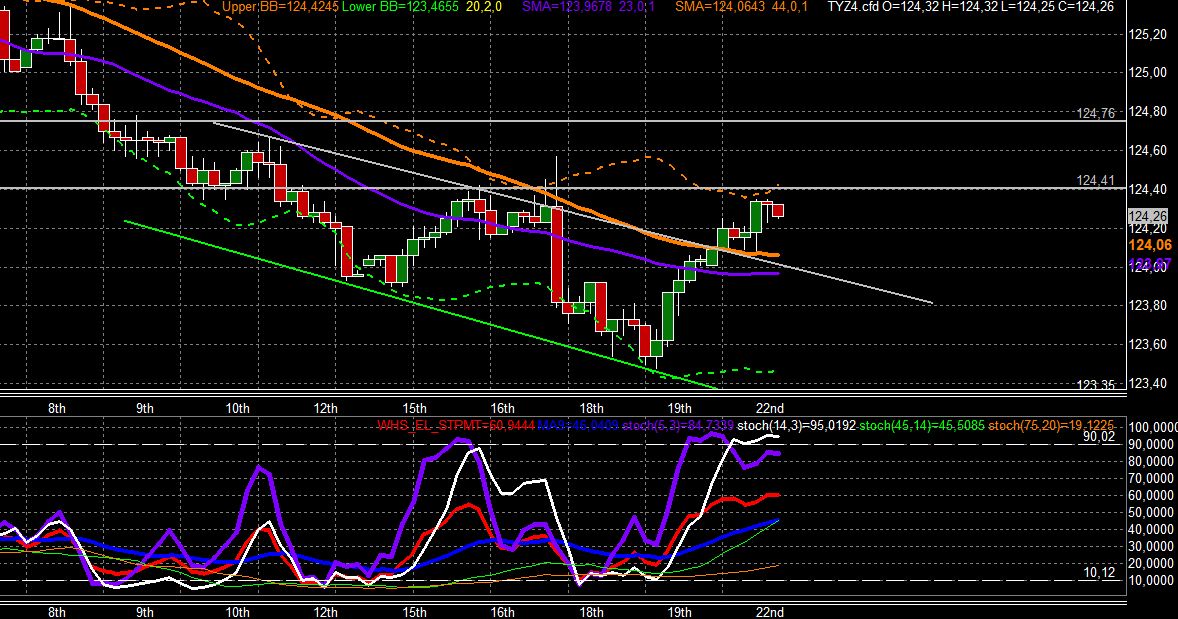The image size is (1178, 619).
Task: Click the TYZ4.cfd OHLC quote label
Action: point(970,7)
